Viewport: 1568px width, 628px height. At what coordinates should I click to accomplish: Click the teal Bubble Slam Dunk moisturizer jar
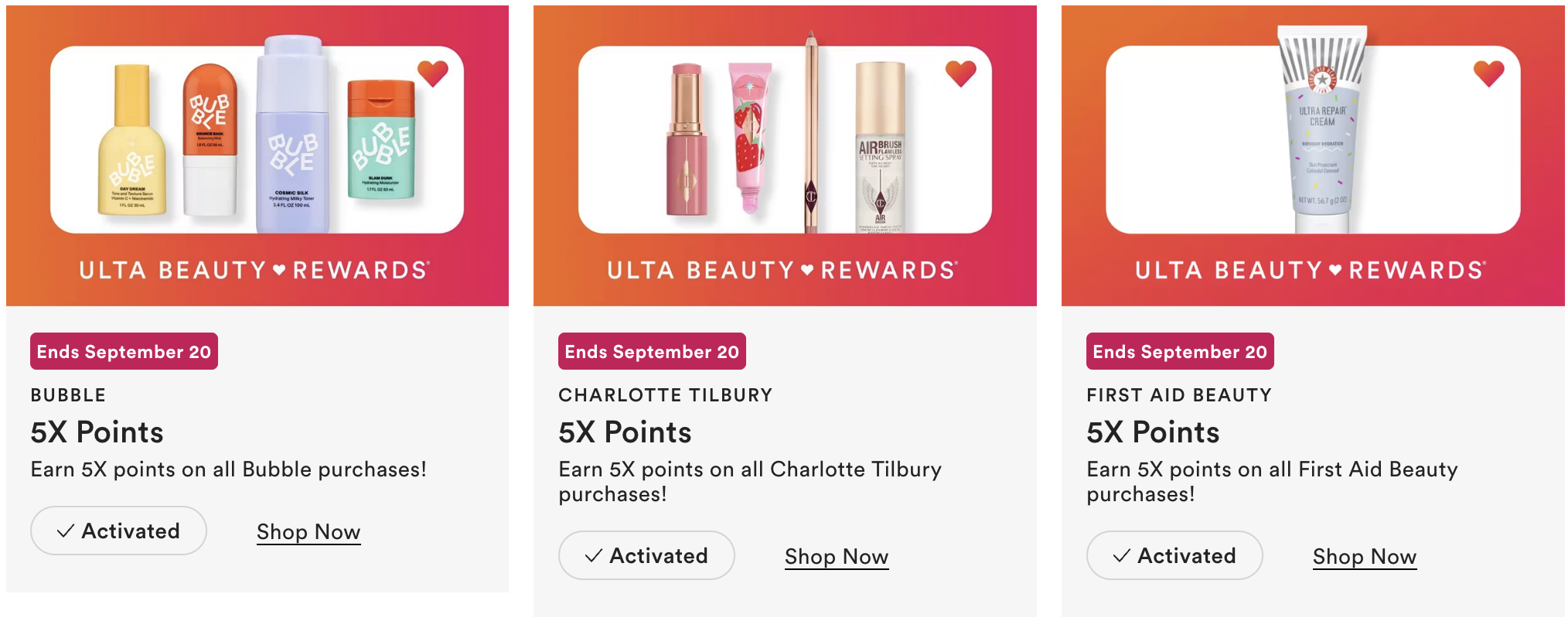pyautogui.click(x=381, y=143)
